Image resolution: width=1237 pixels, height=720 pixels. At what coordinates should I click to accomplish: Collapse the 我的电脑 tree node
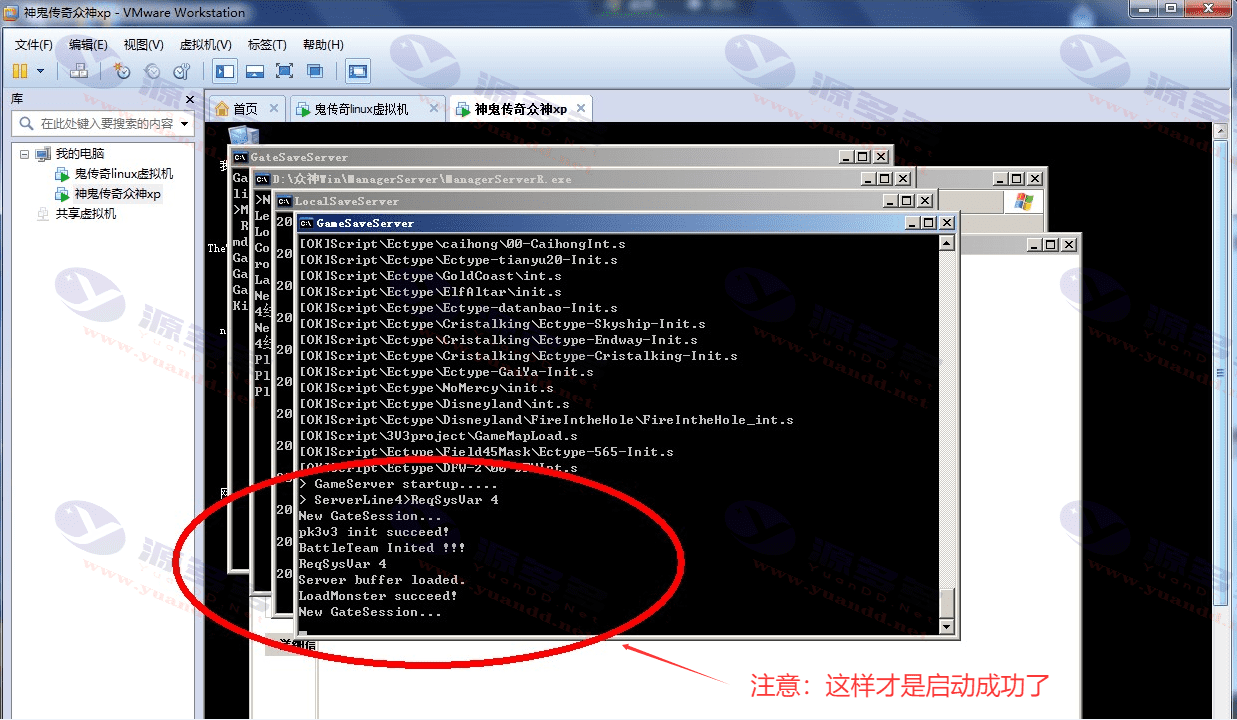click(25, 154)
